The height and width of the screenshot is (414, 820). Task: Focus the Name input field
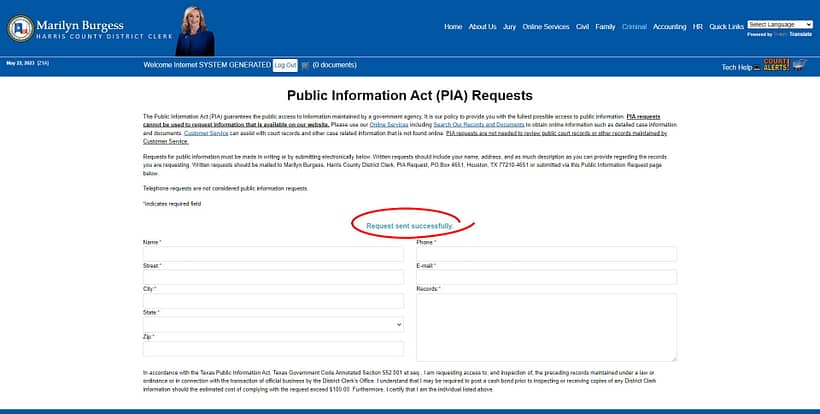click(x=273, y=254)
